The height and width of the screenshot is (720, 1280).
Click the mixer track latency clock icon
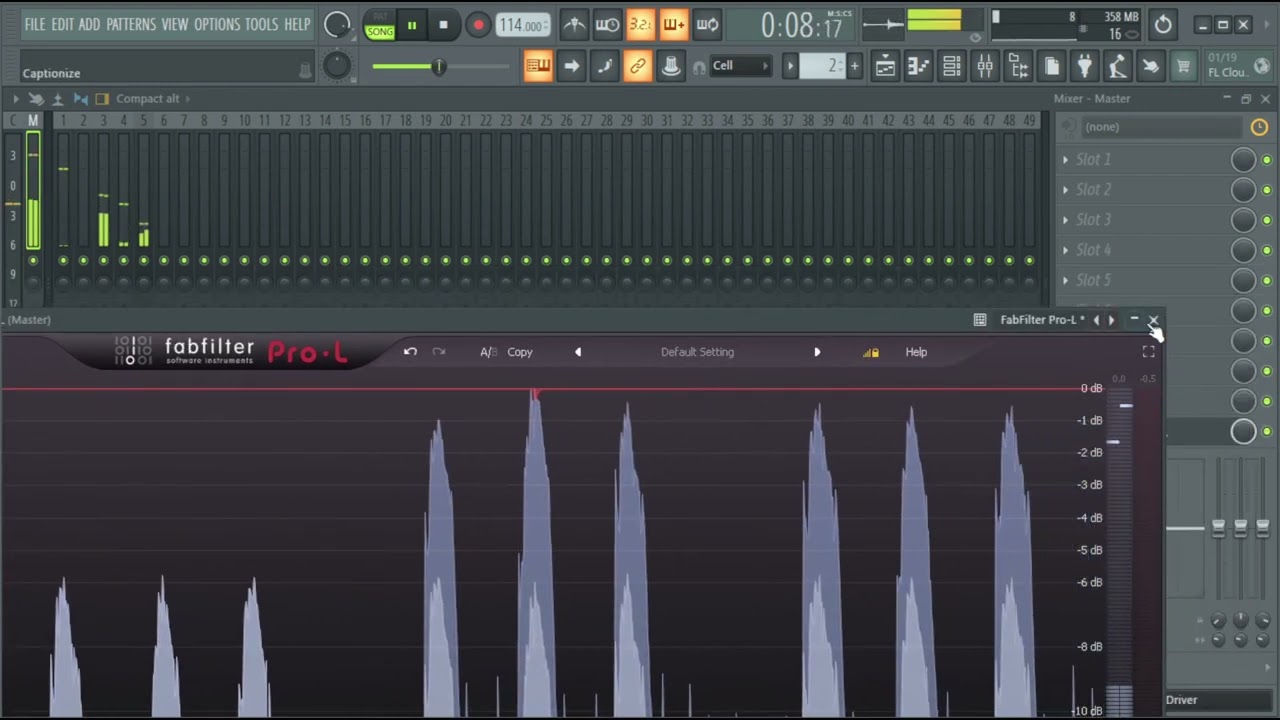tap(1259, 127)
